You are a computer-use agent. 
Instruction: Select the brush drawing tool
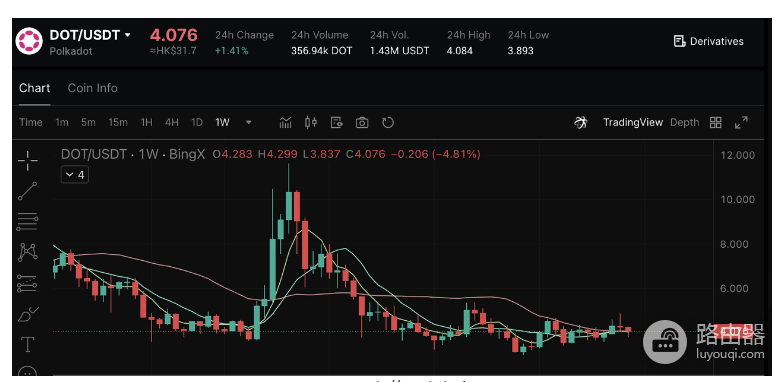pyautogui.click(x=27, y=315)
